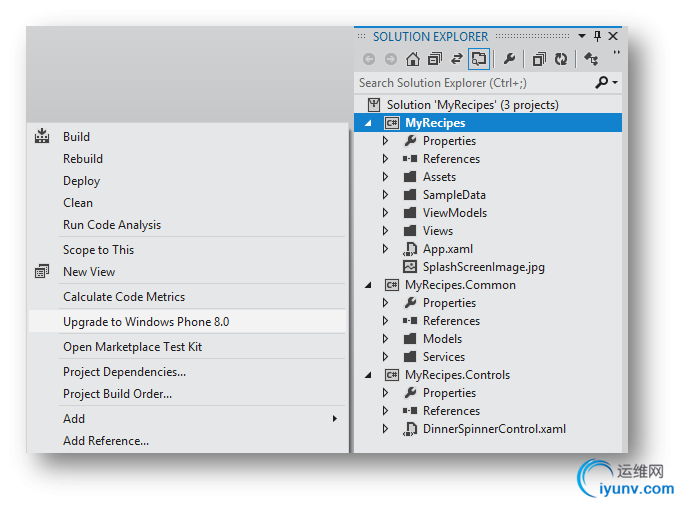The height and width of the screenshot is (505, 680).
Task: Expand Properties under MyRecipes
Action: 385,141
